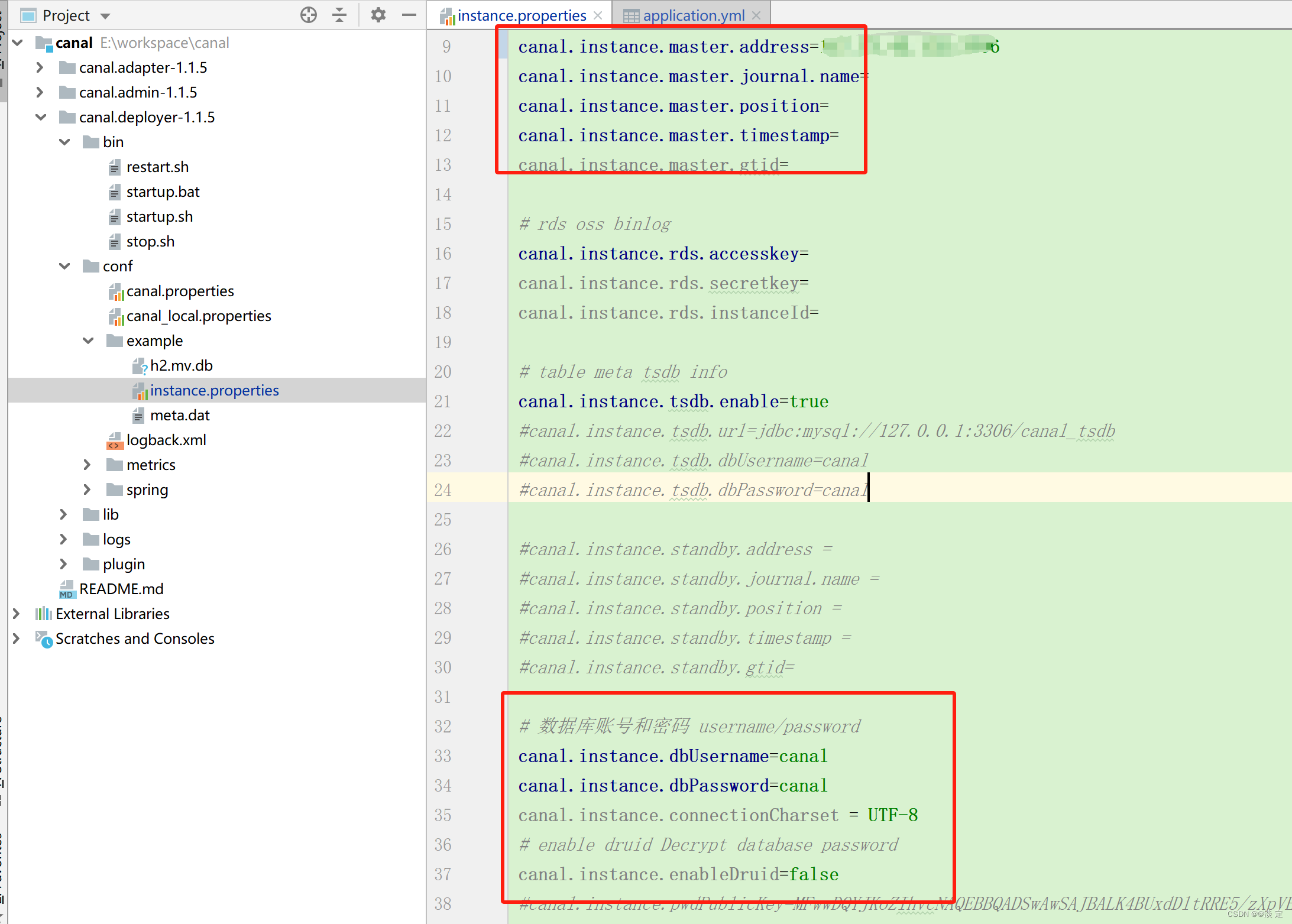Click line number 24 in gutter

[x=443, y=490]
